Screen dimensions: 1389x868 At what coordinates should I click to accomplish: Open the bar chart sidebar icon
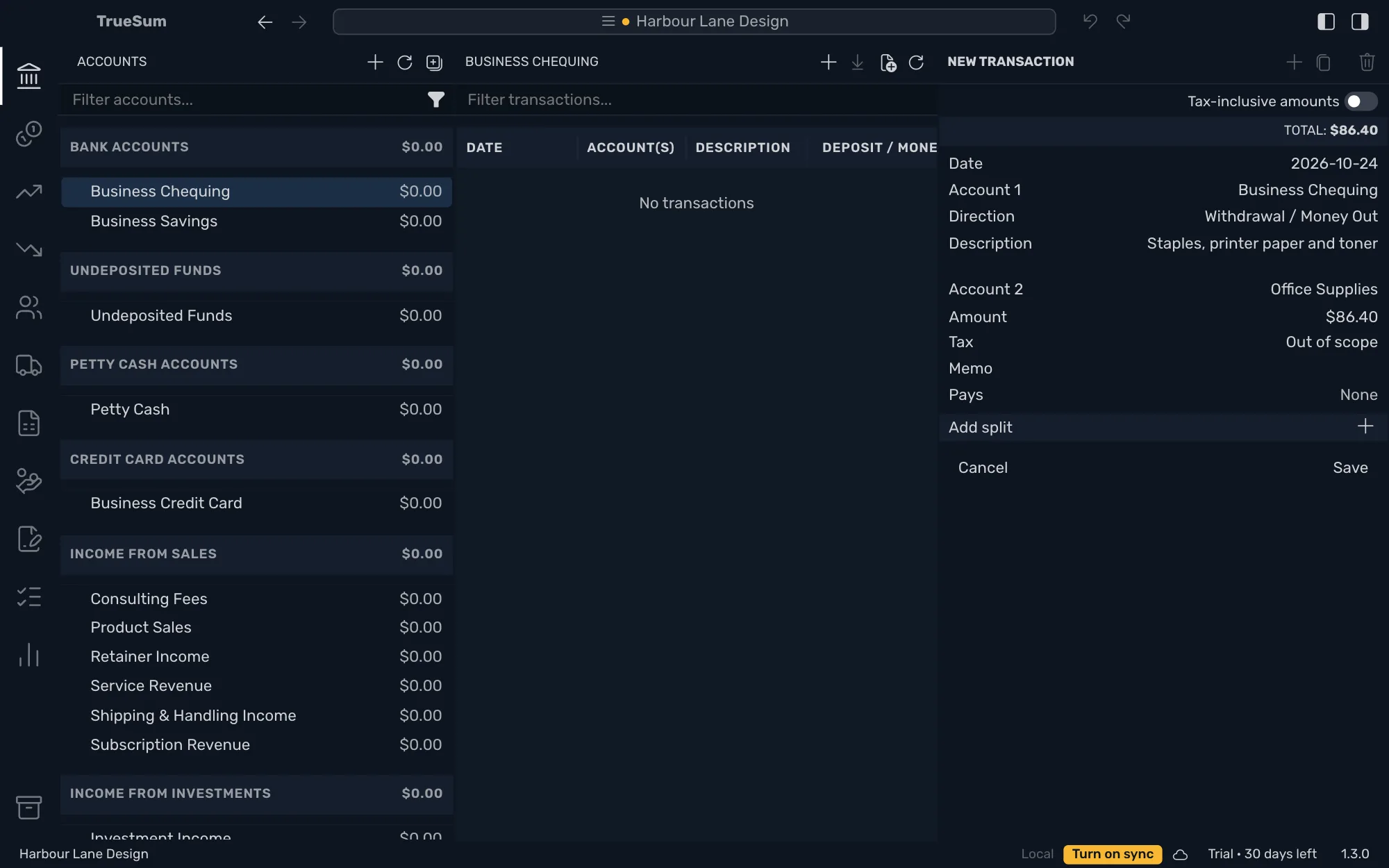point(28,655)
